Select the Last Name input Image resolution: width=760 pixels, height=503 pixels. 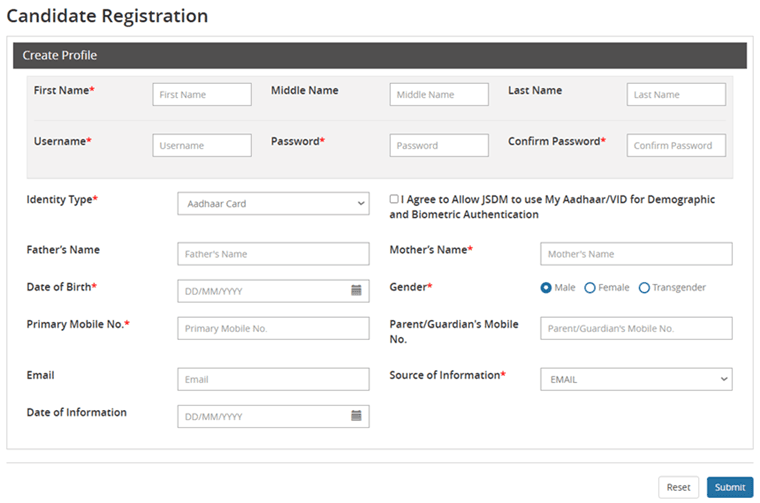[x=676, y=95]
